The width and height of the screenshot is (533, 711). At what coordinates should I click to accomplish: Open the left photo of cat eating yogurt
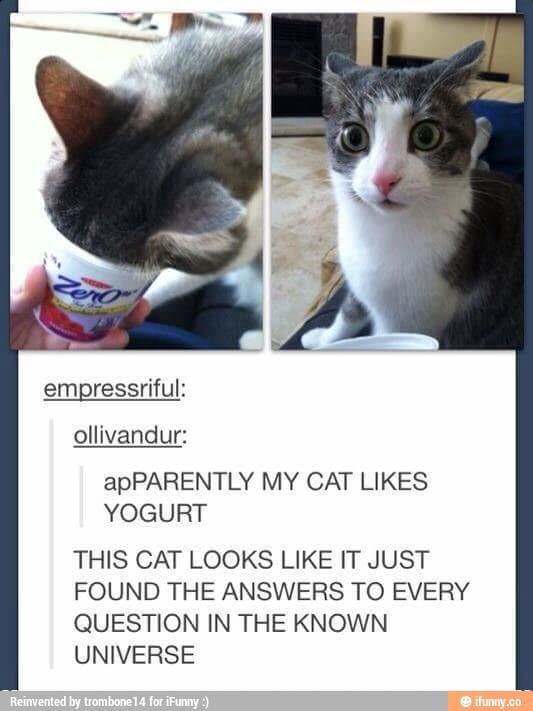pos(137,181)
